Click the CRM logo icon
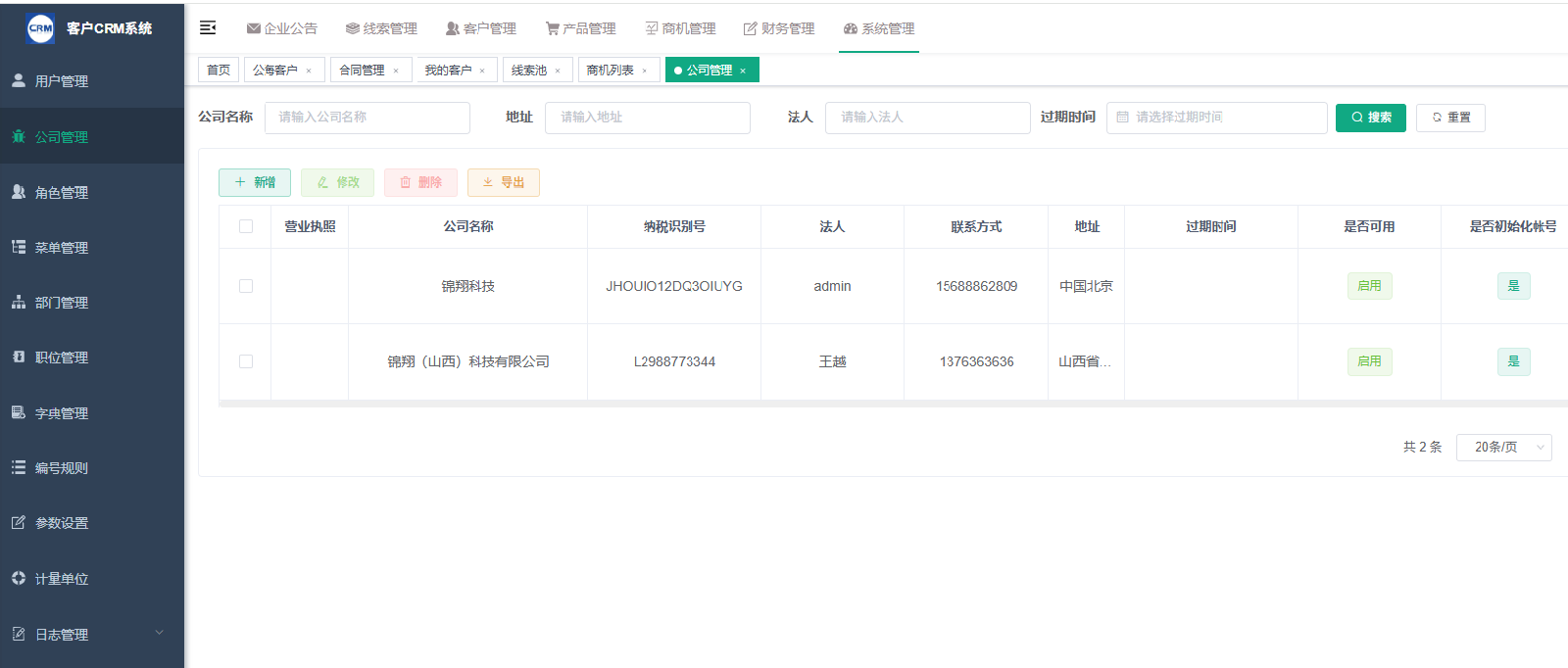1568x668 pixels. tap(40, 28)
